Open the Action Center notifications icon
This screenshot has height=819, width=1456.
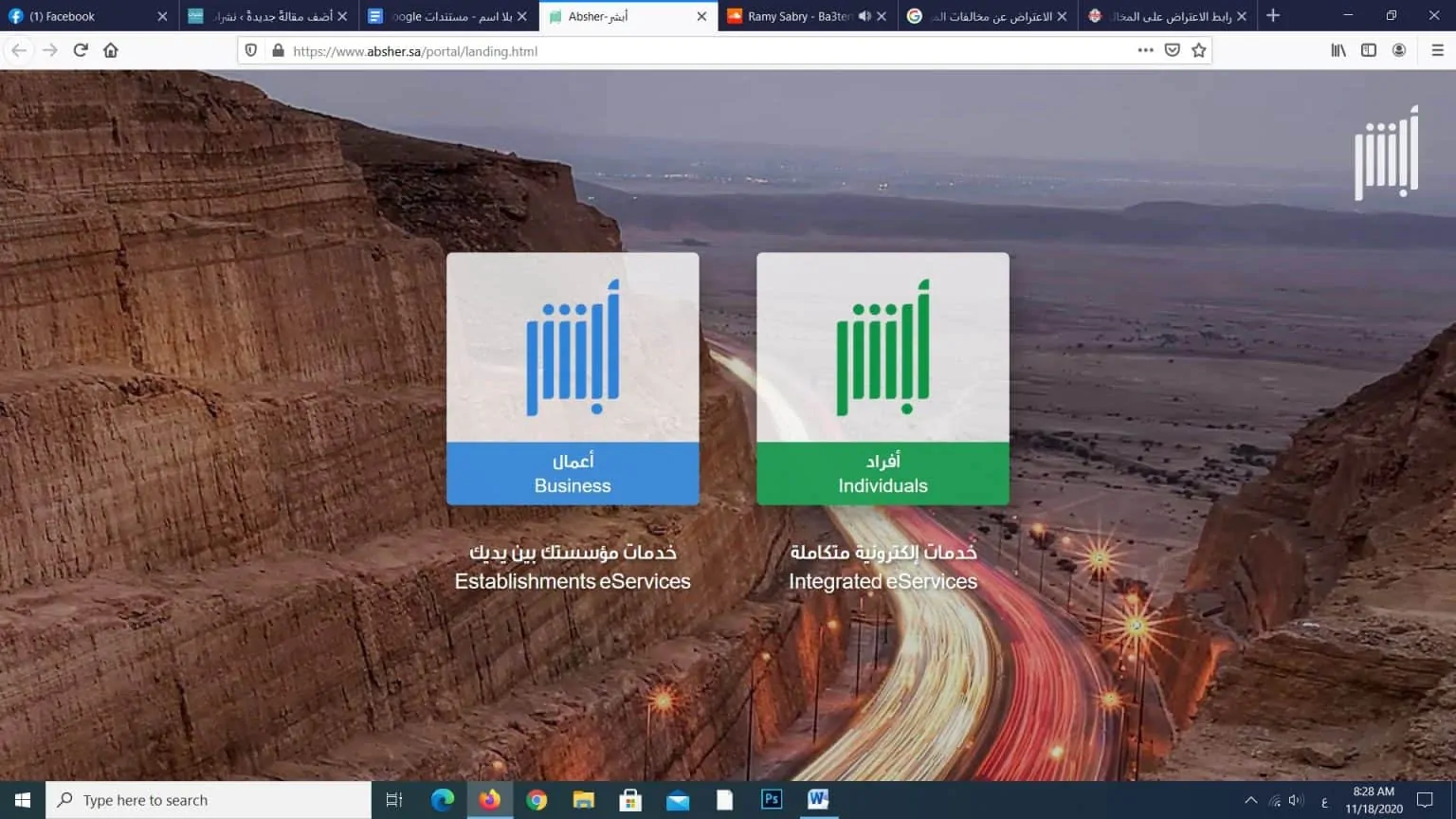pos(1425,800)
